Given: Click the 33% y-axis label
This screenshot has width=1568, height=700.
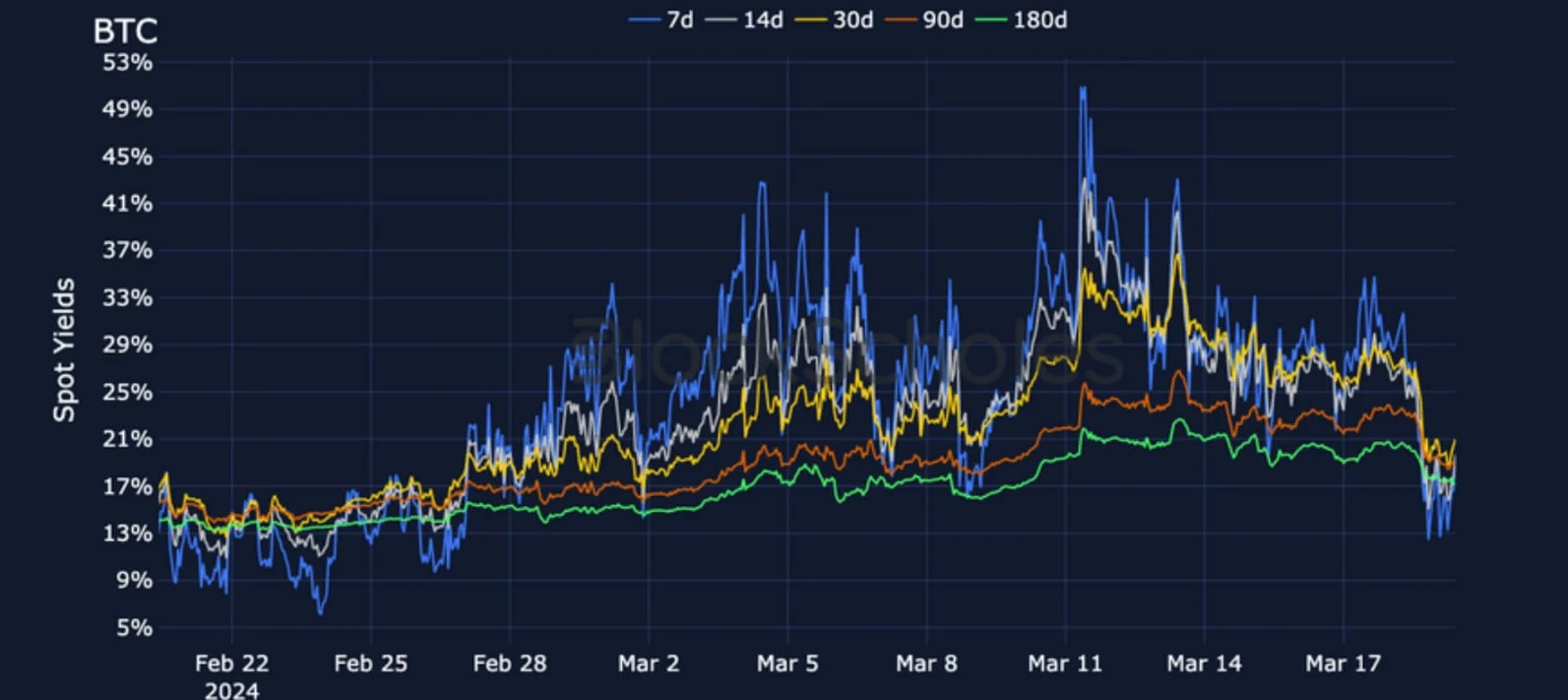Looking at the screenshot, I should [x=128, y=297].
